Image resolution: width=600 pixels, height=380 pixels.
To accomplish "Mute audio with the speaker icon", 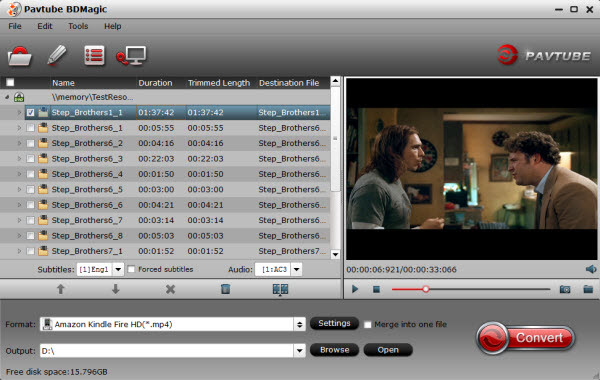I will tap(591, 269).
